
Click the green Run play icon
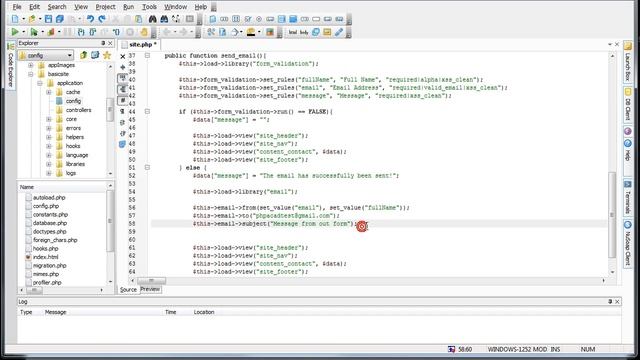(x=15, y=32)
